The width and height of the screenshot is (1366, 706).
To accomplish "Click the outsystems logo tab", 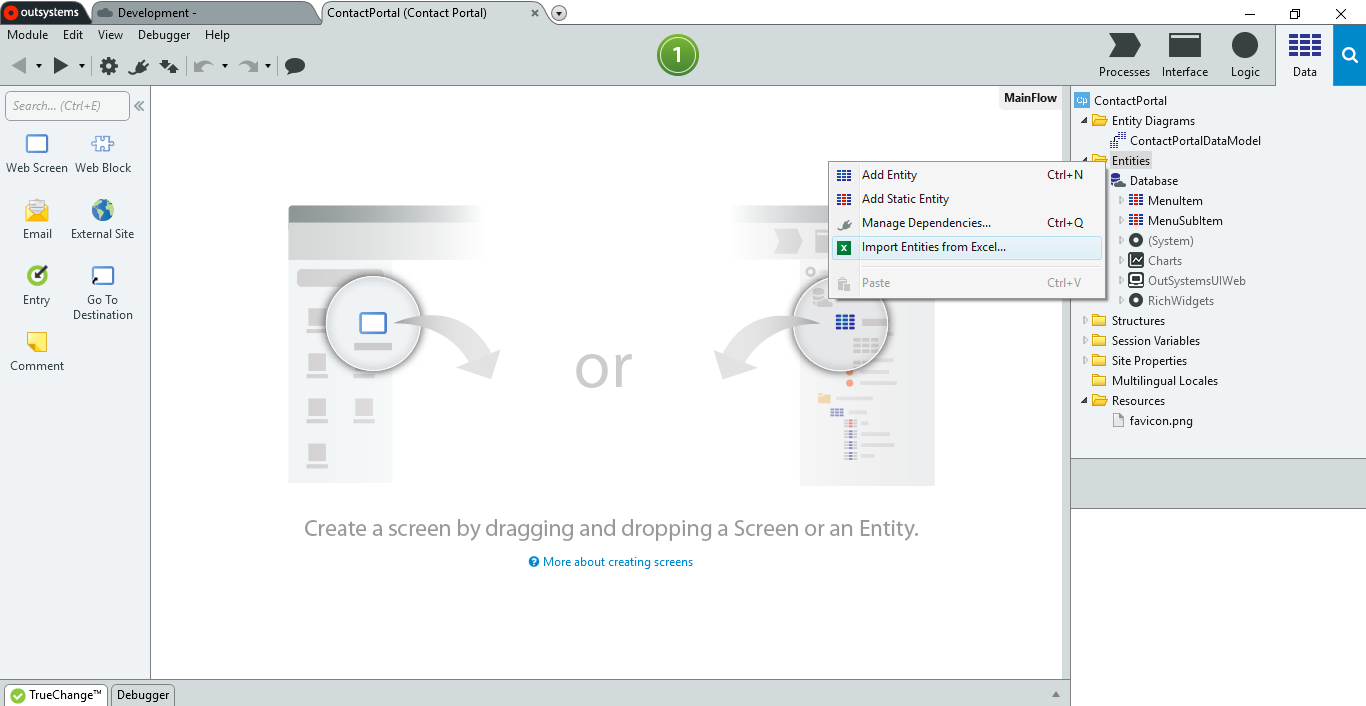I will click(x=45, y=13).
